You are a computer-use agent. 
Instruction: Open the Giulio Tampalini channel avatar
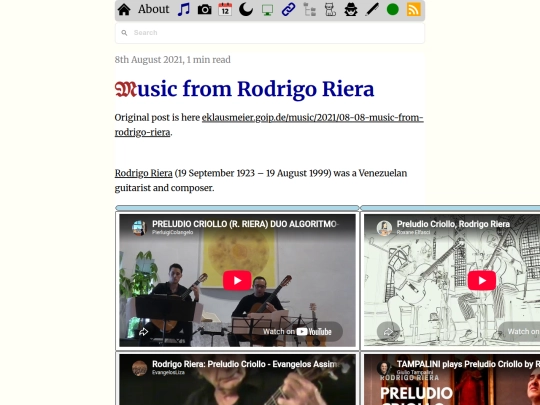click(x=384, y=368)
